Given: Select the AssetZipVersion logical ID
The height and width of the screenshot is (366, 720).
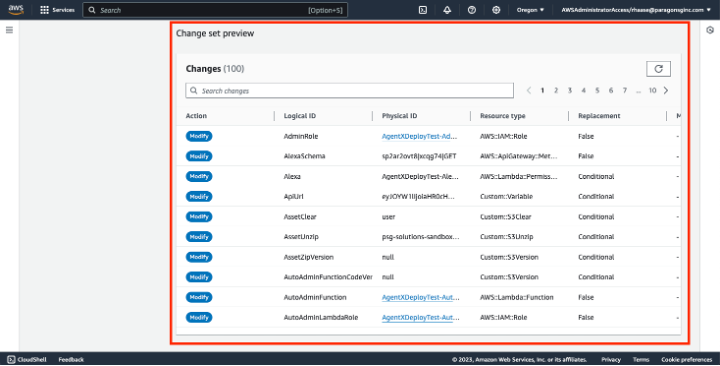Looking at the screenshot, I should 309,257.
